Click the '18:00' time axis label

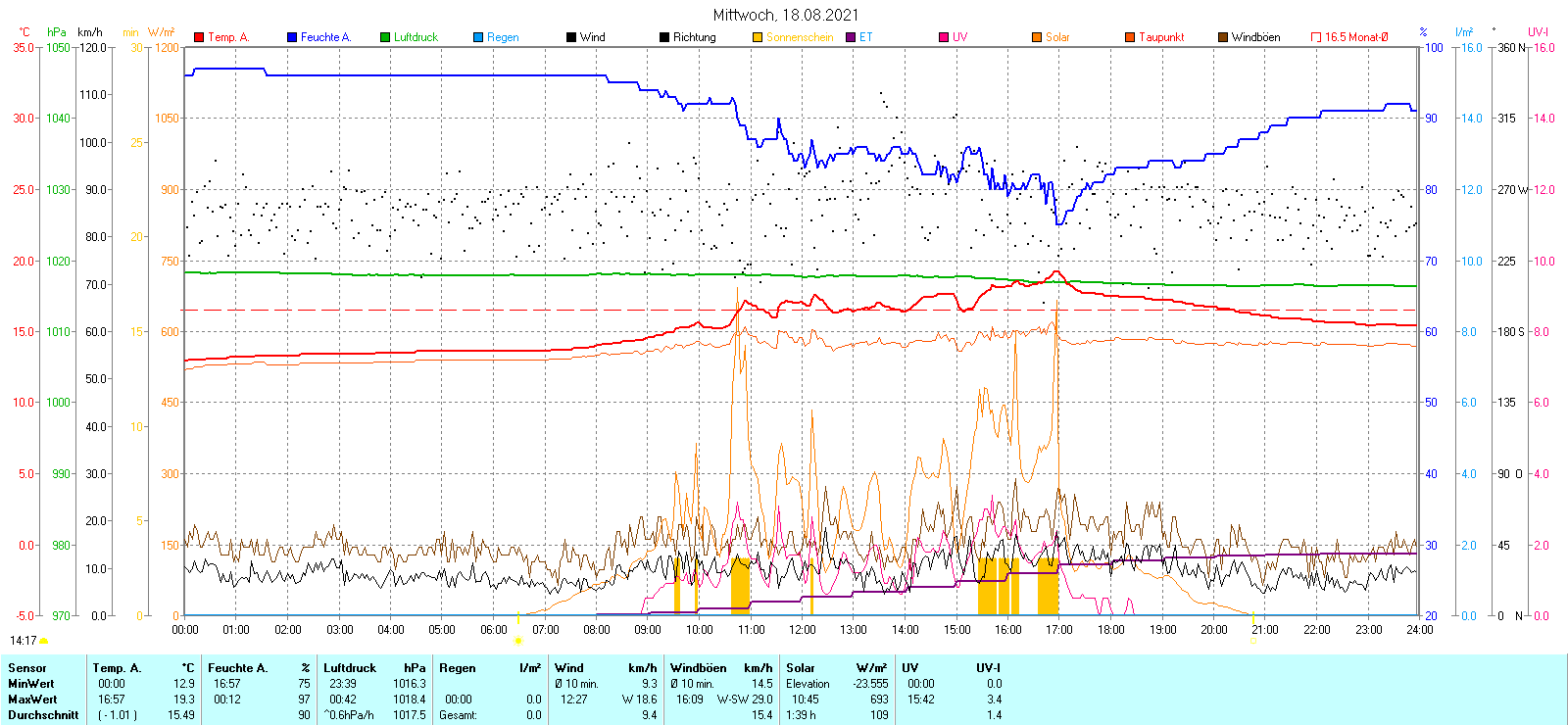point(1110,630)
